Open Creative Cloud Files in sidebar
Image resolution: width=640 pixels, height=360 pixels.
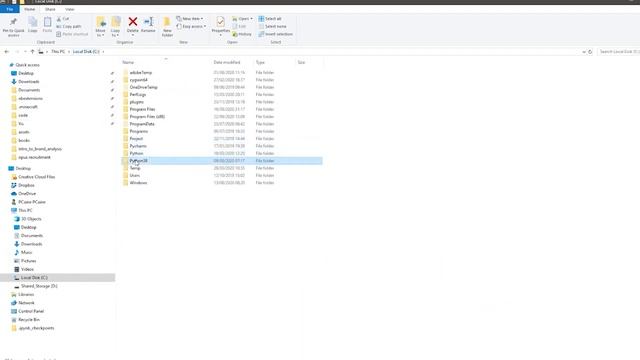tap(36, 177)
